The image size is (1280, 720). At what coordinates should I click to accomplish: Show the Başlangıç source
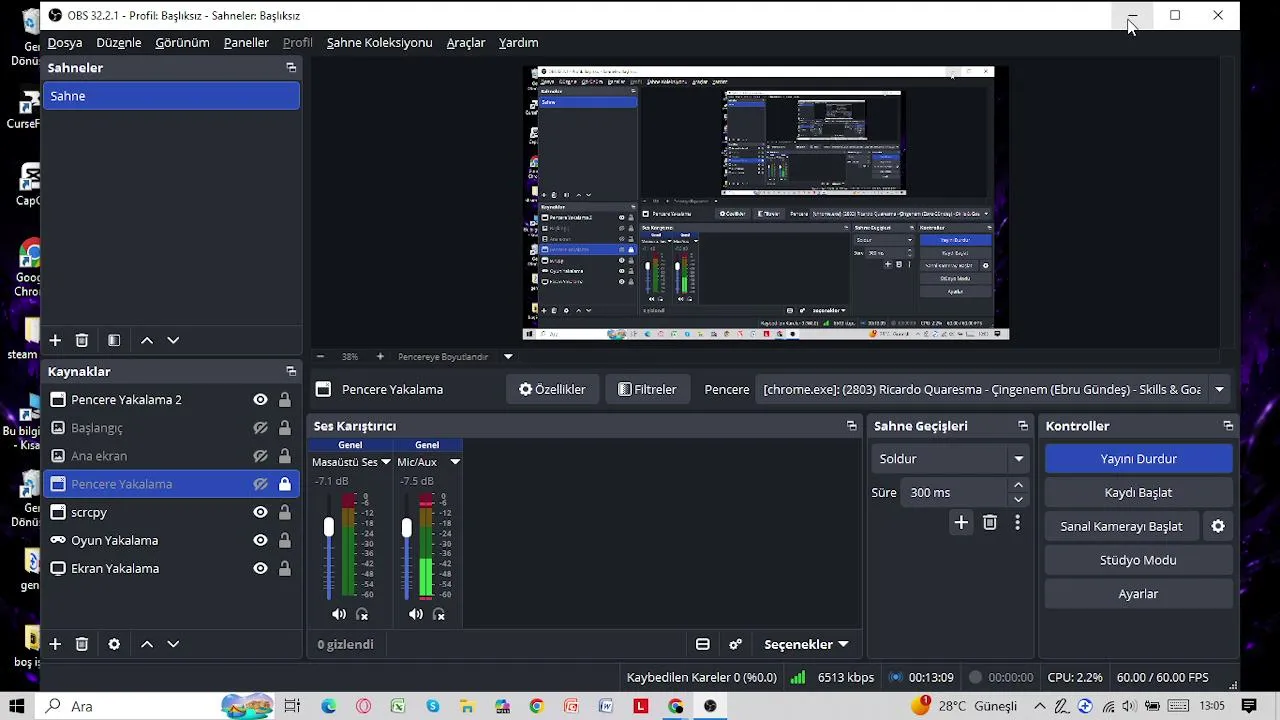coord(260,428)
